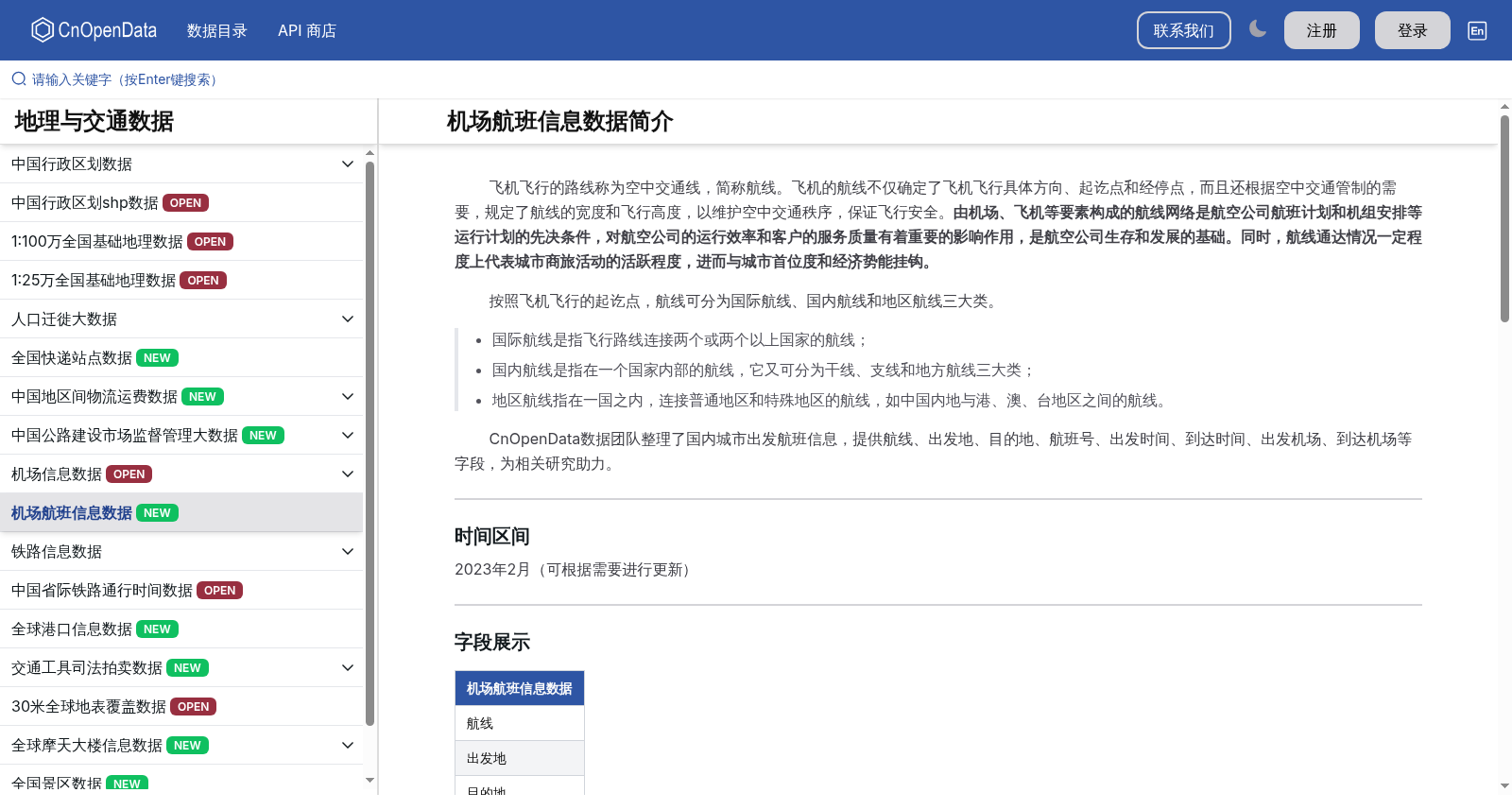
Task: Click the sidebar scrollbar thumb
Action: point(370,442)
